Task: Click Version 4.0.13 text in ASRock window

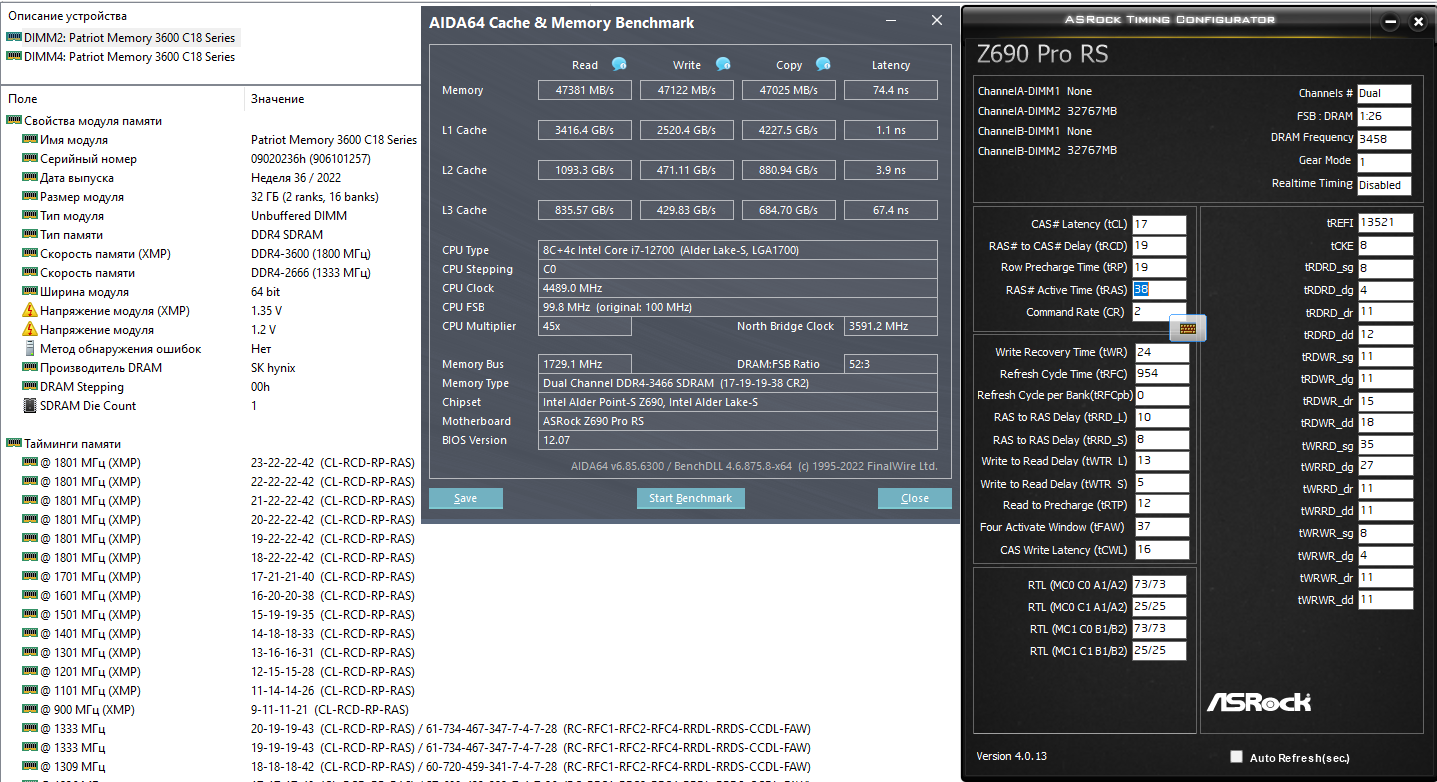Action: point(1012,756)
